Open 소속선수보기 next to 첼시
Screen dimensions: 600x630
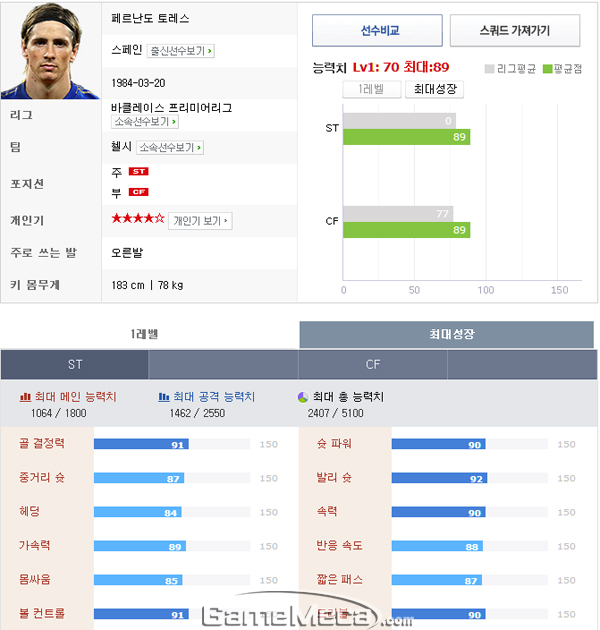[170, 147]
